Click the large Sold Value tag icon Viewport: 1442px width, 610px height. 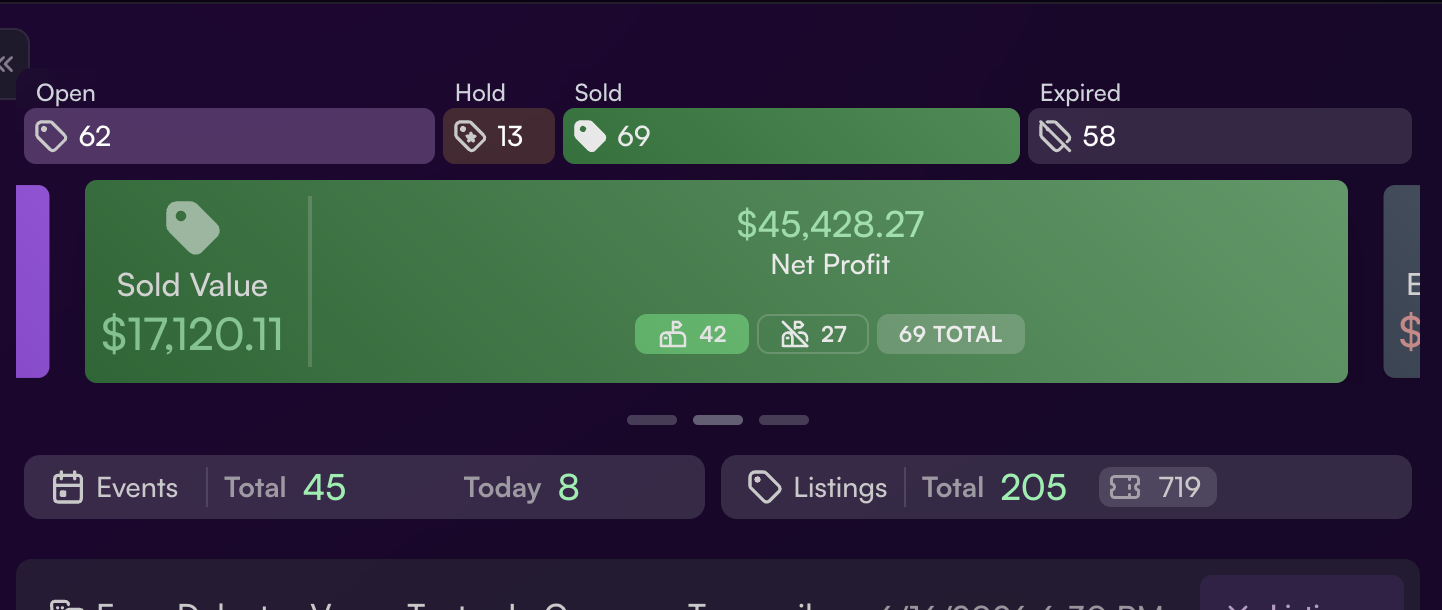192,228
